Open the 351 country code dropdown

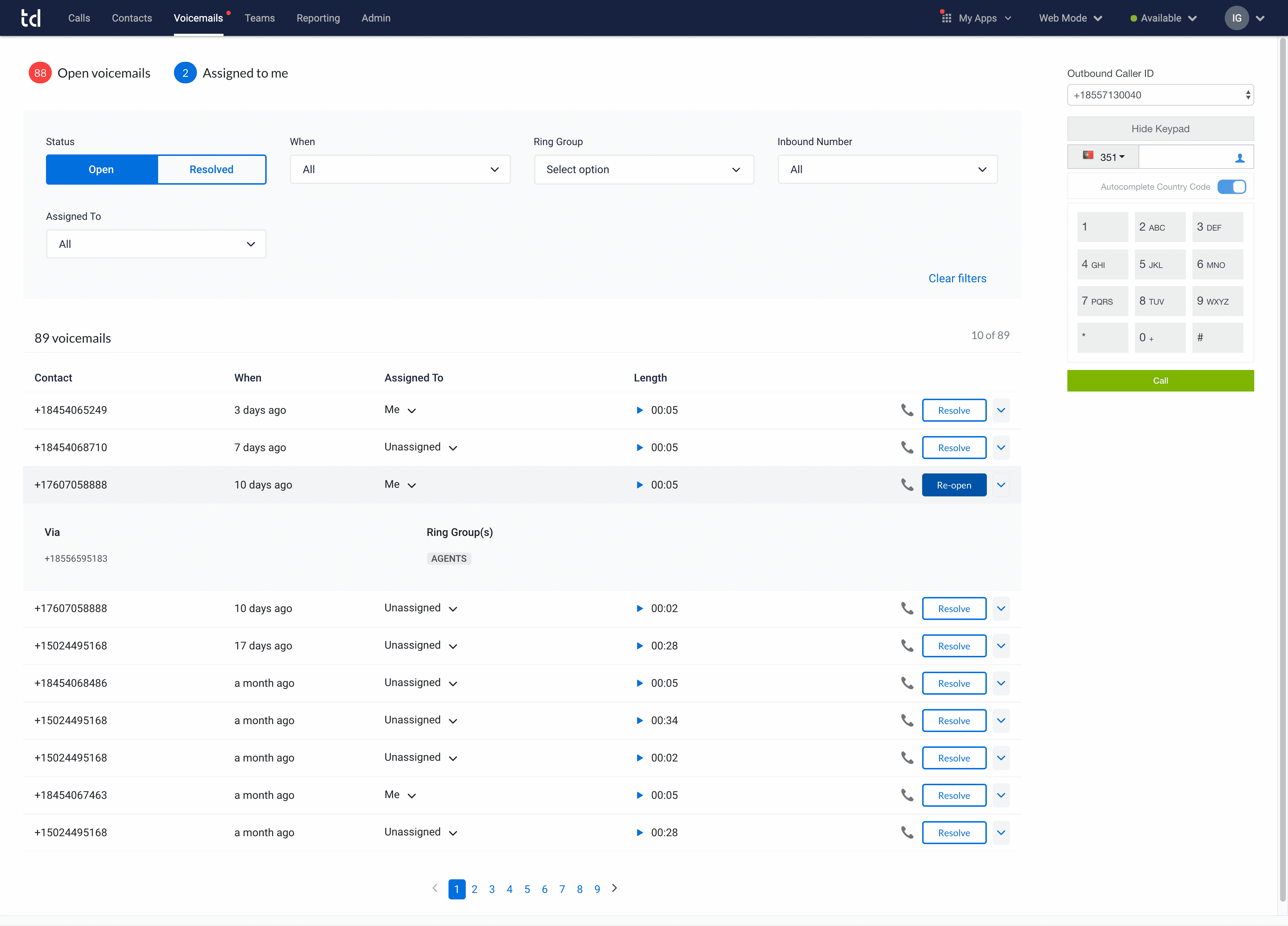coord(1103,157)
